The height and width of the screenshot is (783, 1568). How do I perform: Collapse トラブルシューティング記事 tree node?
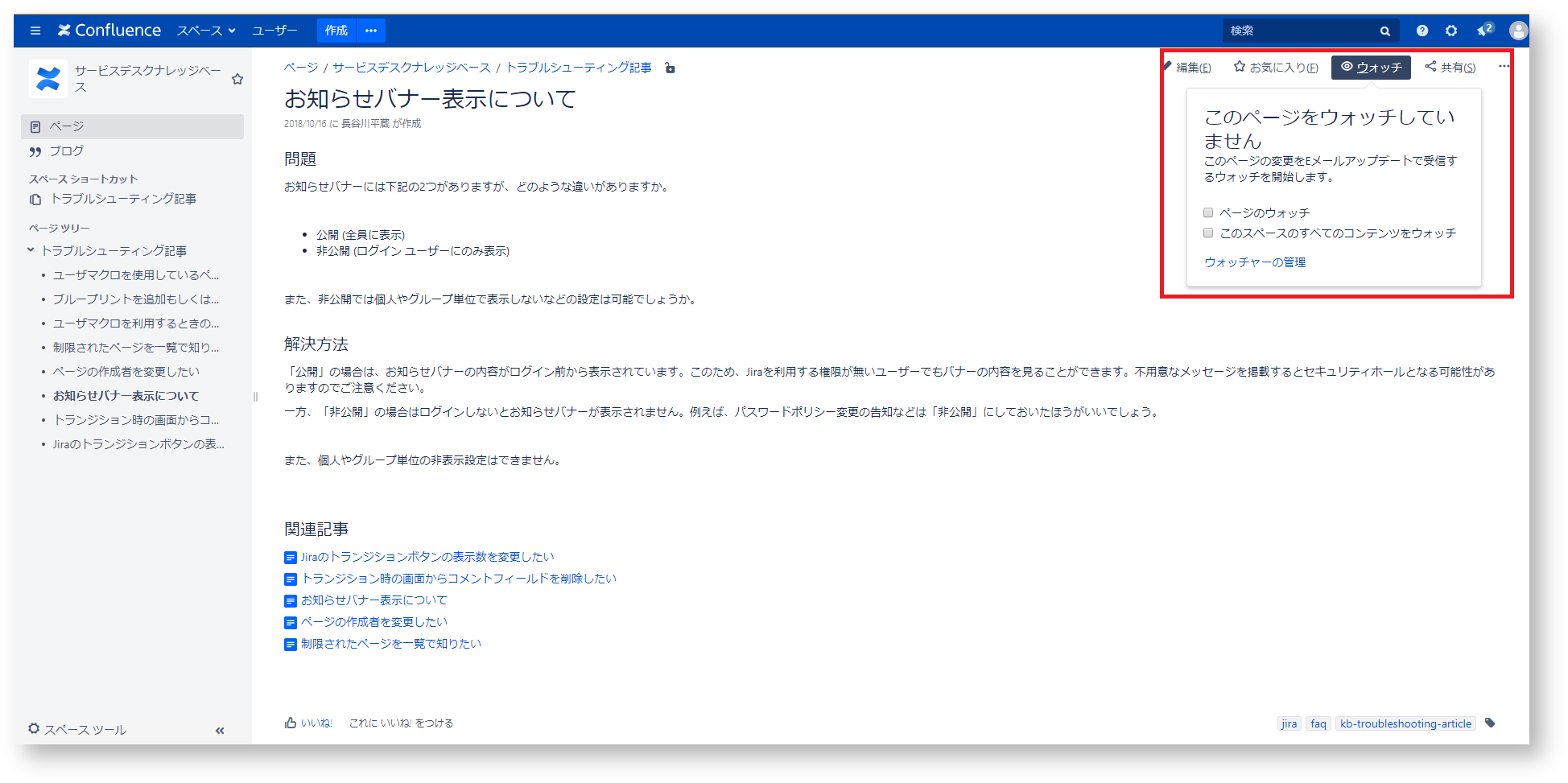click(x=31, y=250)
